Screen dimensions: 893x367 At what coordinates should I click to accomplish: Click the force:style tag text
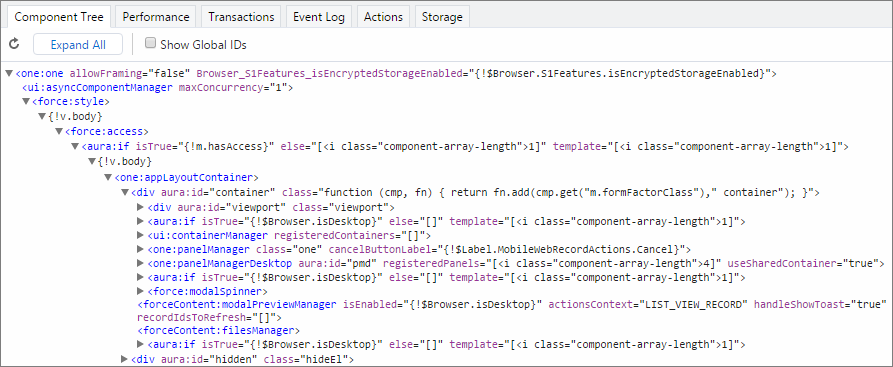71,102
